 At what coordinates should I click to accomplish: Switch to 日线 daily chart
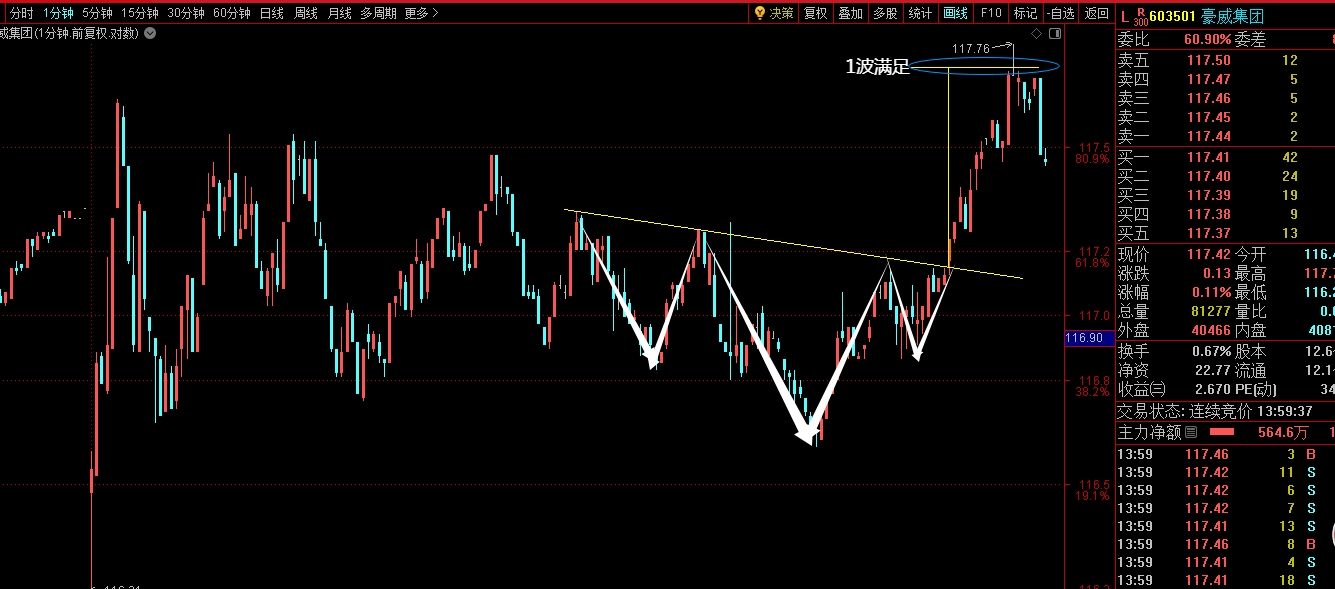click(x=271, y=13)
